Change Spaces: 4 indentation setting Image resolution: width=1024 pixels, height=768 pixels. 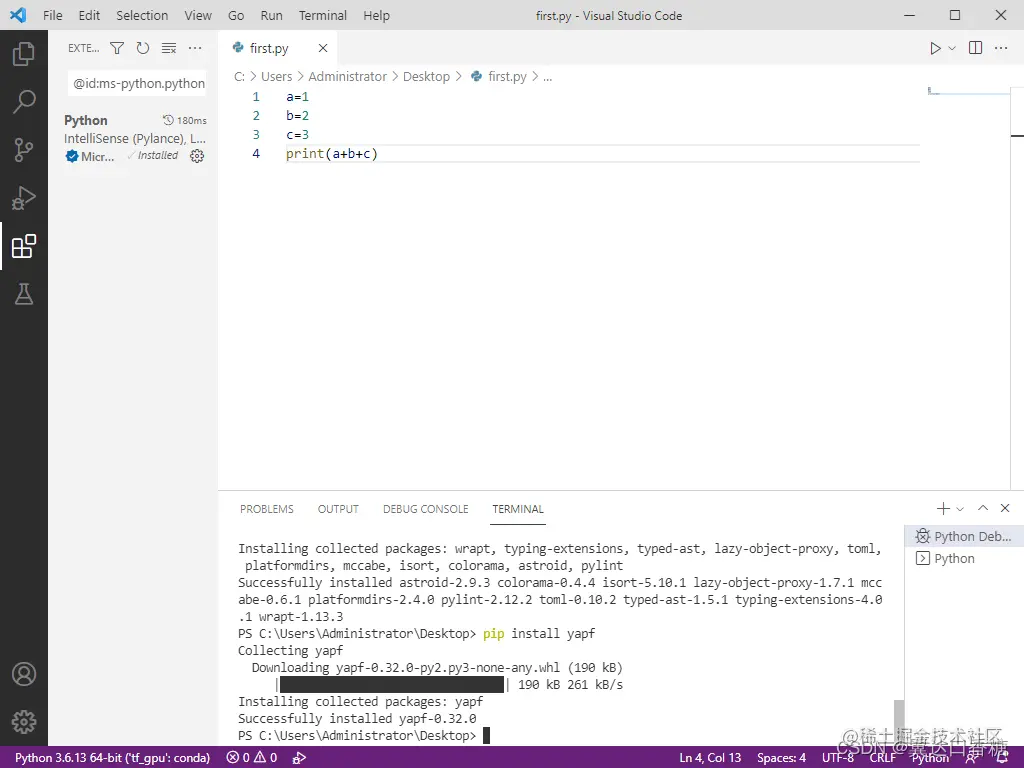[x=781, y=758]
